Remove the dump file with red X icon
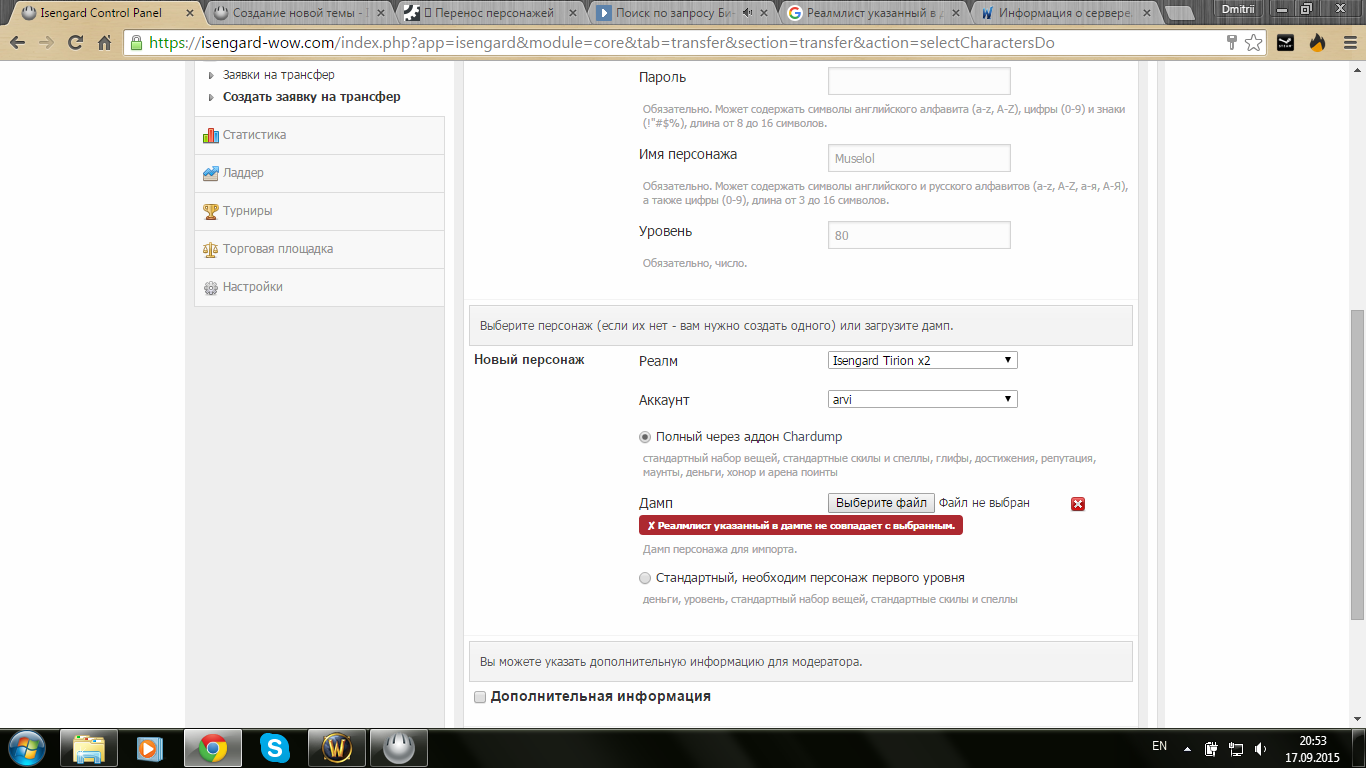Viewport: 1366px width, 768px height. pyautogui.click(x=1078, y=504)
